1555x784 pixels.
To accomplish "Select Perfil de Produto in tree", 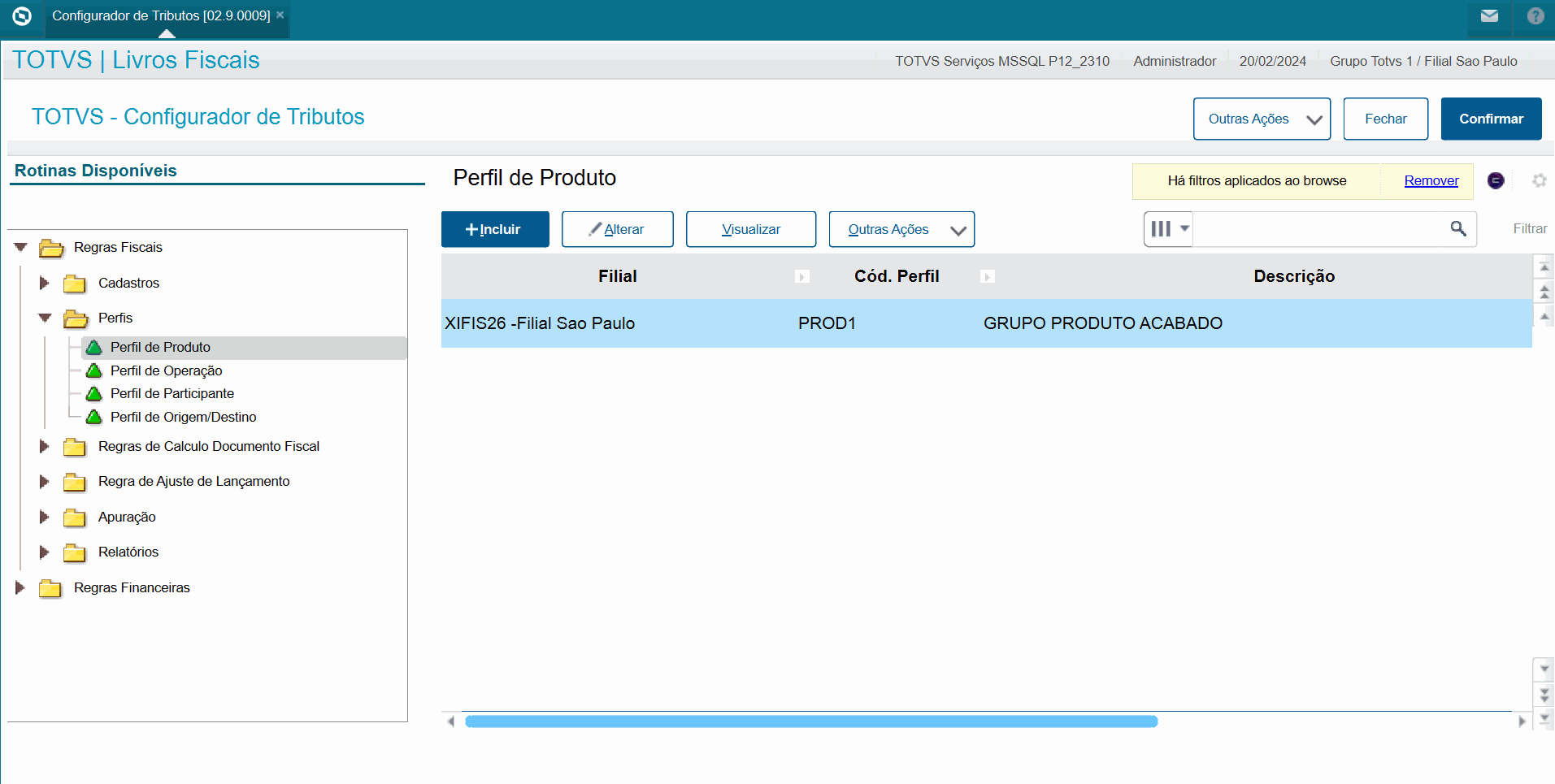I will point(160,347).
